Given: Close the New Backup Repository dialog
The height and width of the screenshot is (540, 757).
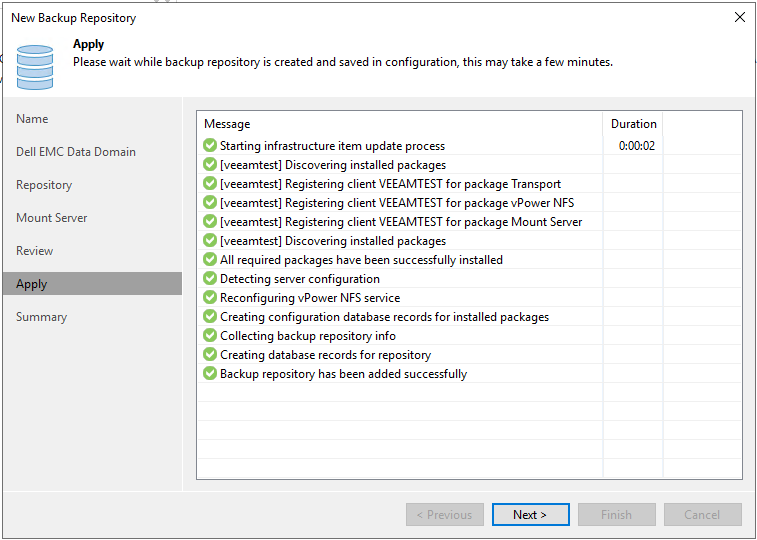Looking at the screenshot, I should [739, 17].
